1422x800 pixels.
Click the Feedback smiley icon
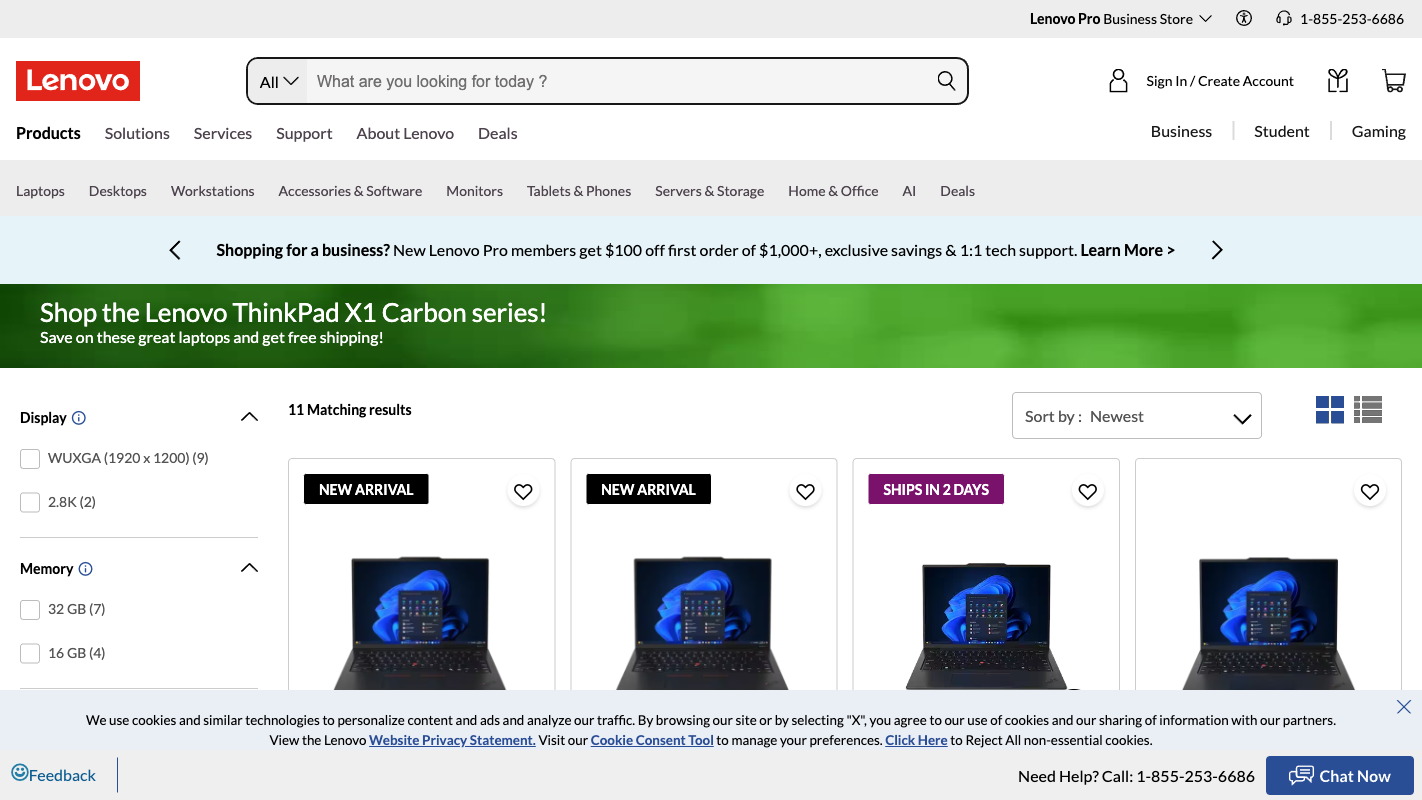(19, 773)
